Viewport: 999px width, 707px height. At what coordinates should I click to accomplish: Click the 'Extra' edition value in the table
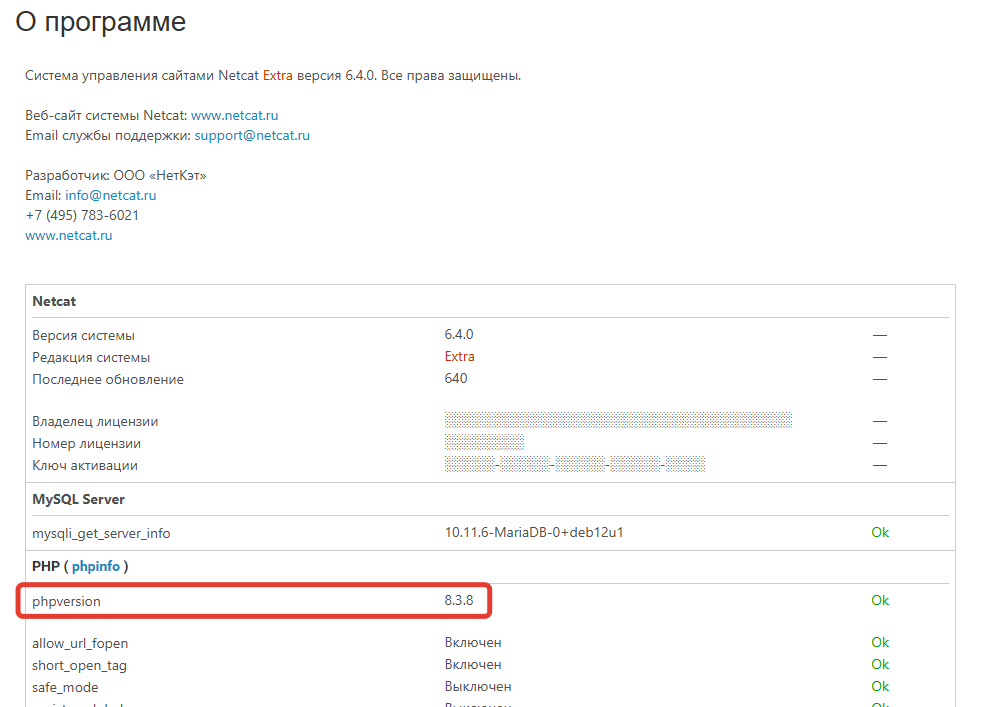pyautogui.click(x=459, y=357)
